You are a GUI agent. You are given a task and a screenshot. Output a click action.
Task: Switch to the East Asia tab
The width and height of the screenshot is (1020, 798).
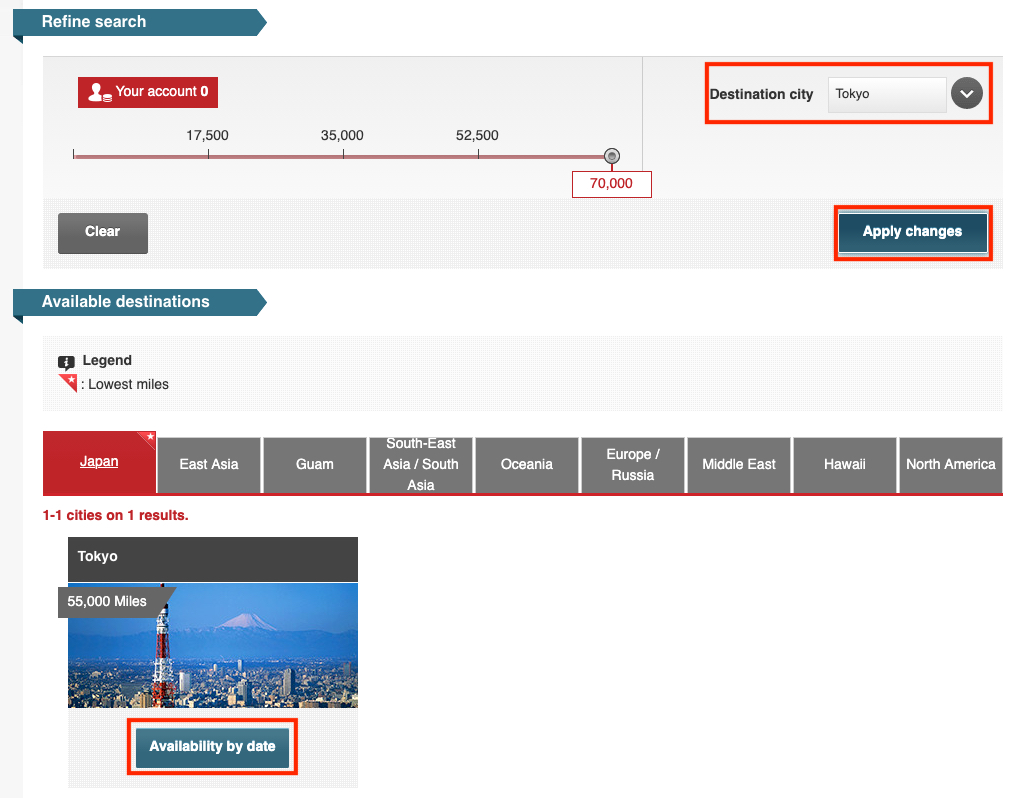click(209, 464)
